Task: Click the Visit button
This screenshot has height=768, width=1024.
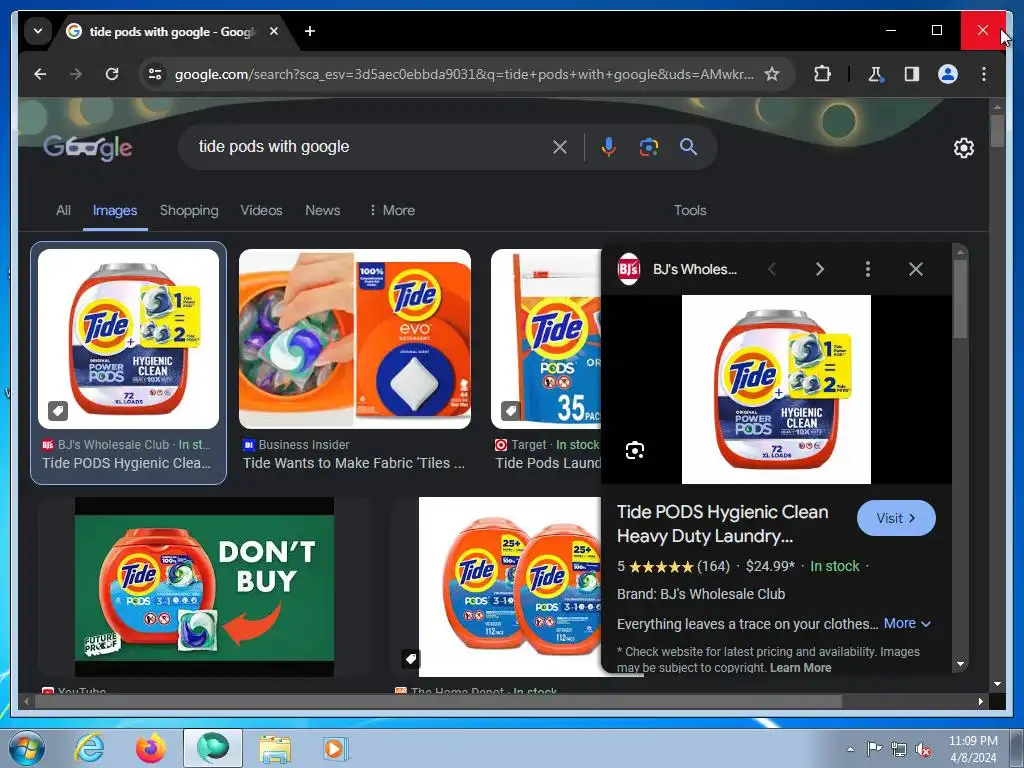Action: pos(896,519)
